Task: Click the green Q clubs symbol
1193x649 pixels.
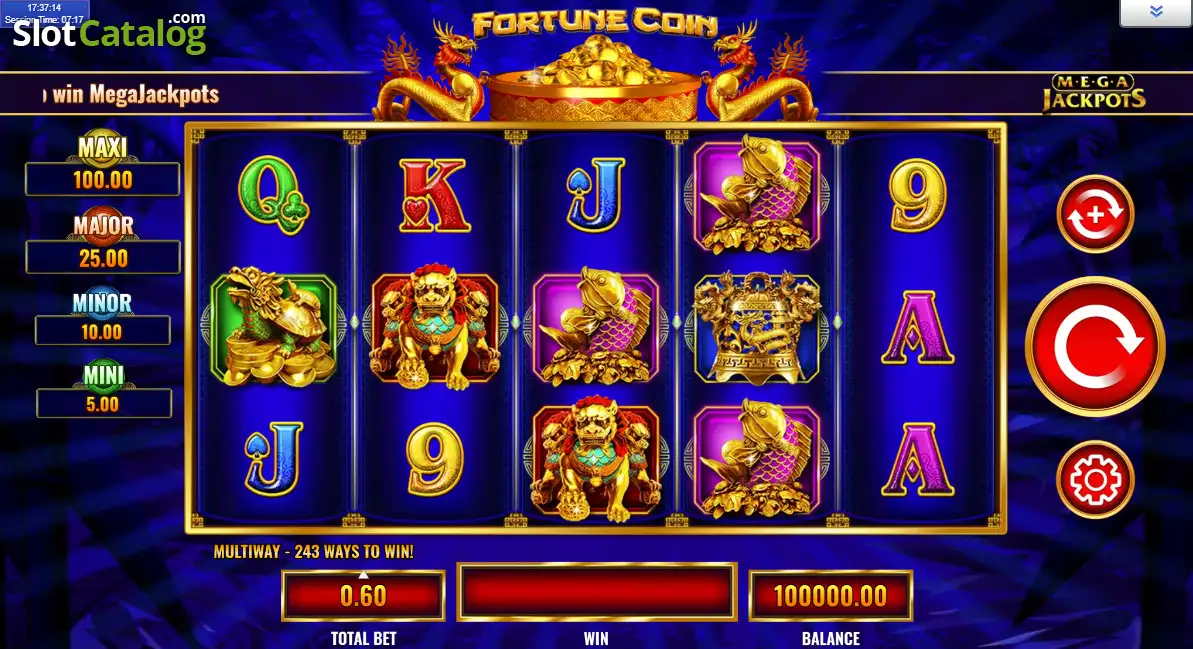Action: coord(273,196)
